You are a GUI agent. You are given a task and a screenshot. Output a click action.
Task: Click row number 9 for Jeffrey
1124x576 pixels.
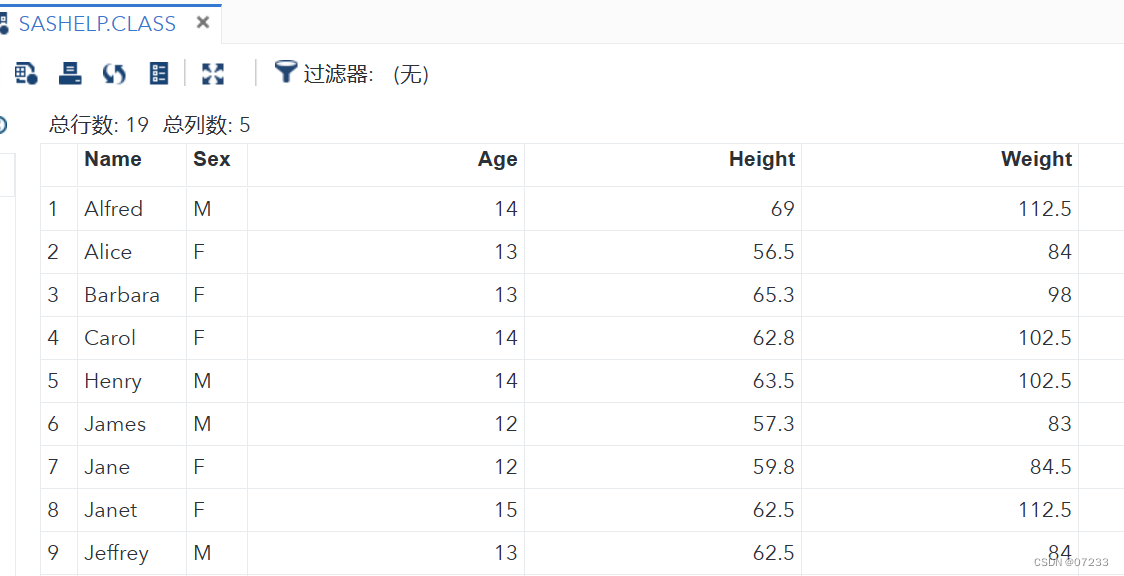(53, 553)
